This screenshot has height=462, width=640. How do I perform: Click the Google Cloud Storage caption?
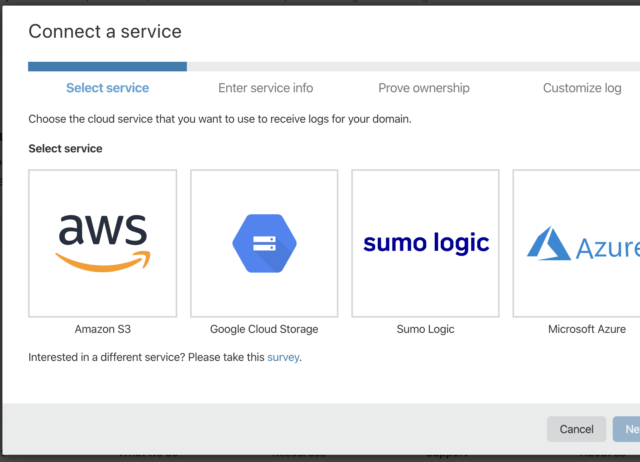264,329
